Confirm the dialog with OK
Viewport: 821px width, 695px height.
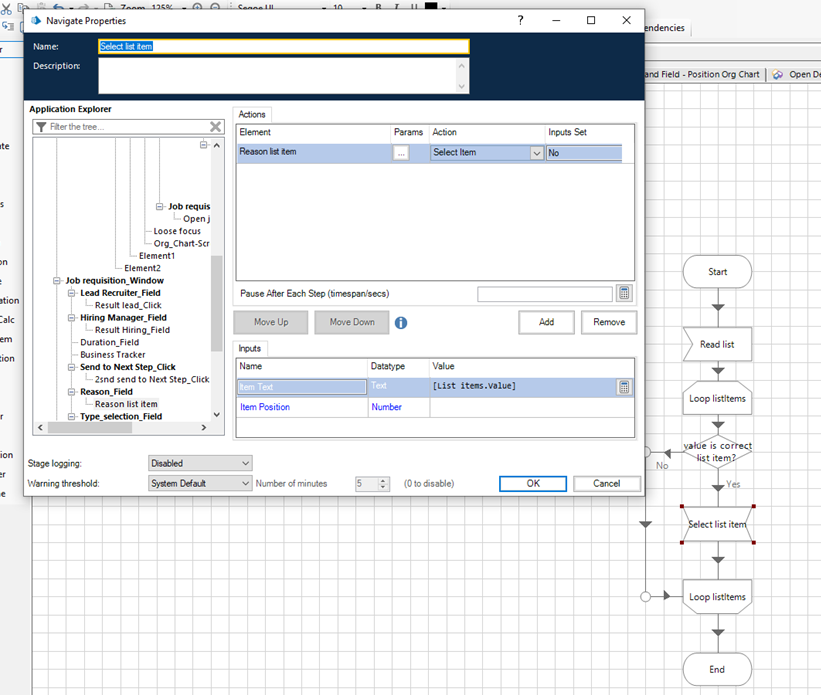tap(532, 483)
